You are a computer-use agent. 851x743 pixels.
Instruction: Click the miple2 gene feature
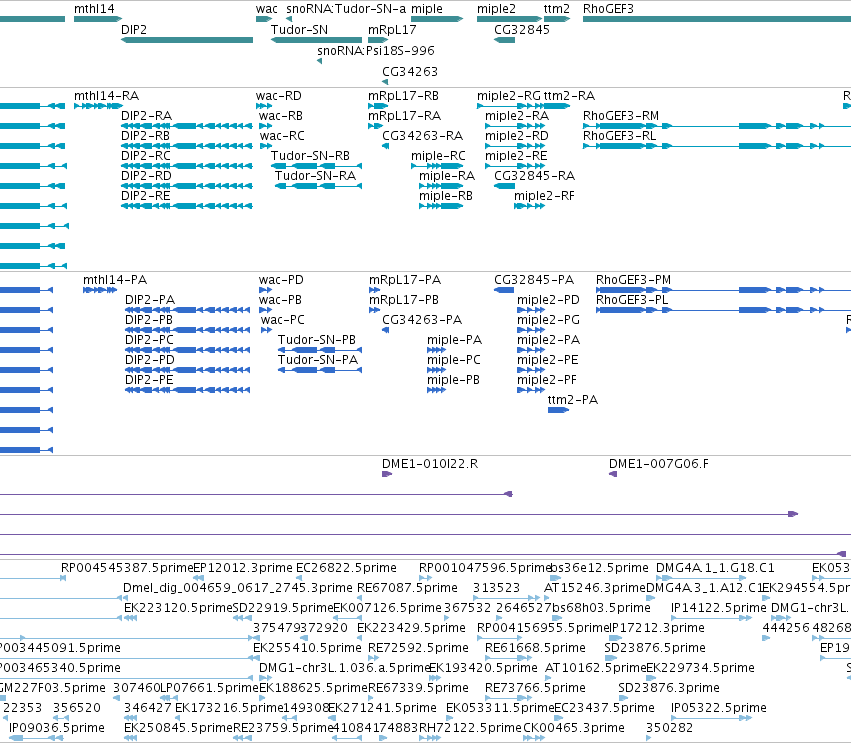coord(509,19)
